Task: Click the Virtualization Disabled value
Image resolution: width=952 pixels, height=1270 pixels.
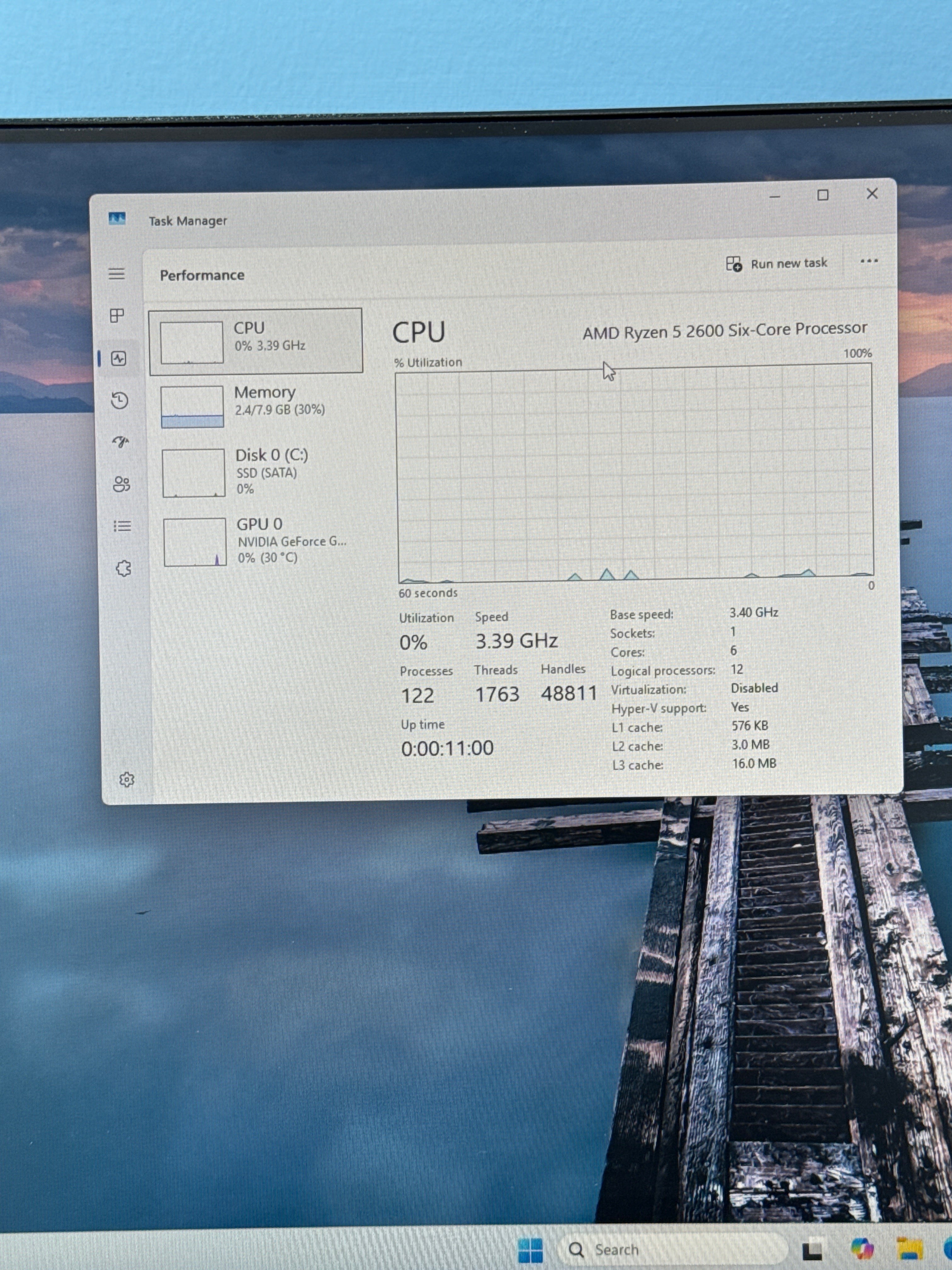Action: pos(754,688)
